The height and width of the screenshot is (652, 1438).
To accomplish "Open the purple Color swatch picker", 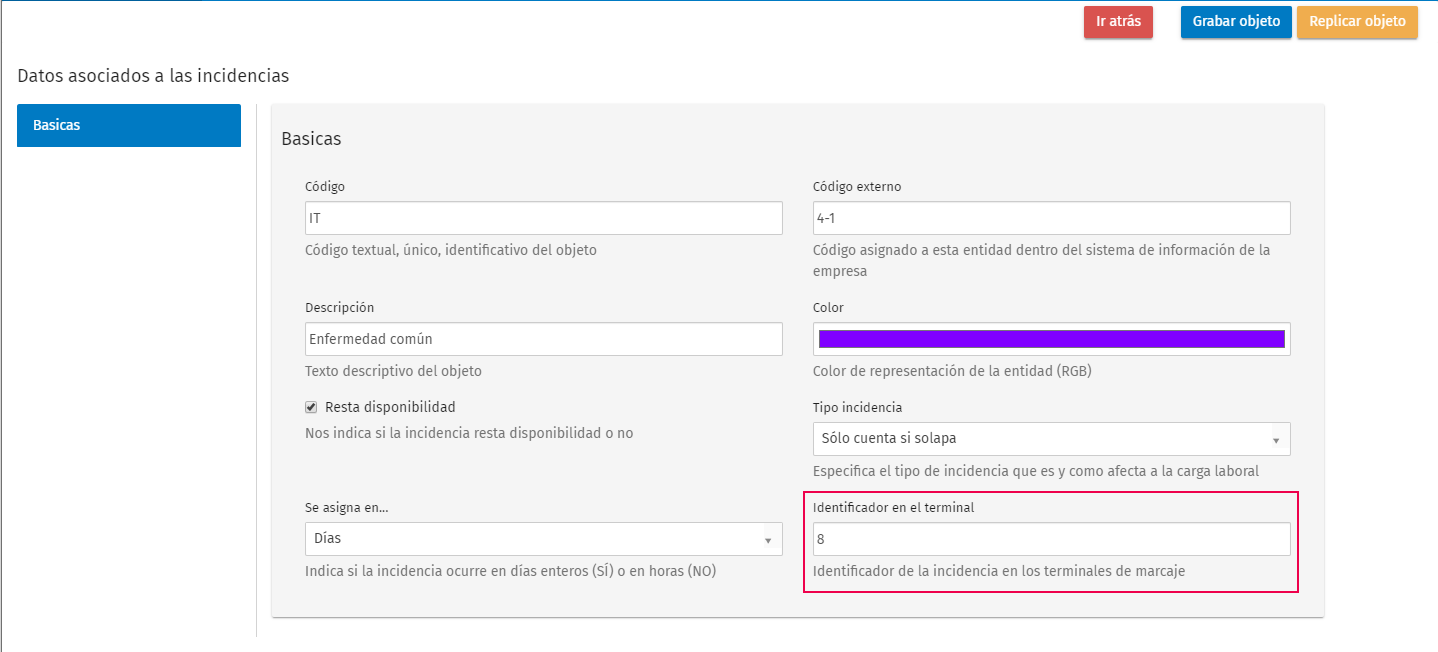I will [1052, 339].
